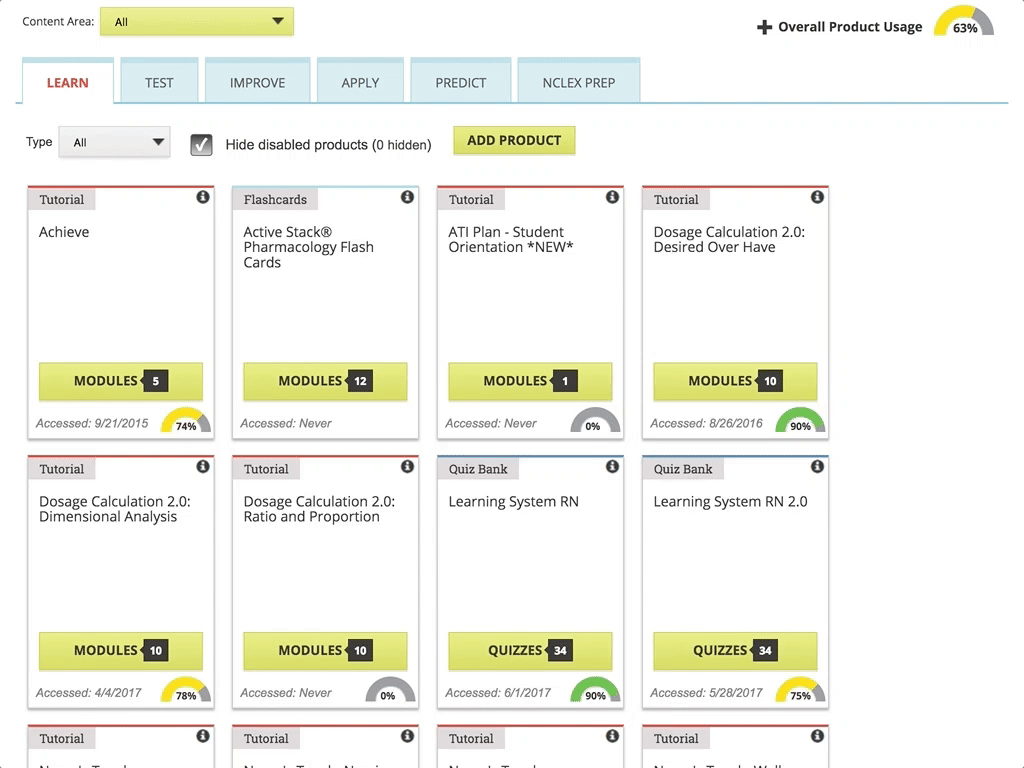Click Accessed: 5/28/2017 date text
Screen dimensions: 1024x768
[x=707, y=693]
